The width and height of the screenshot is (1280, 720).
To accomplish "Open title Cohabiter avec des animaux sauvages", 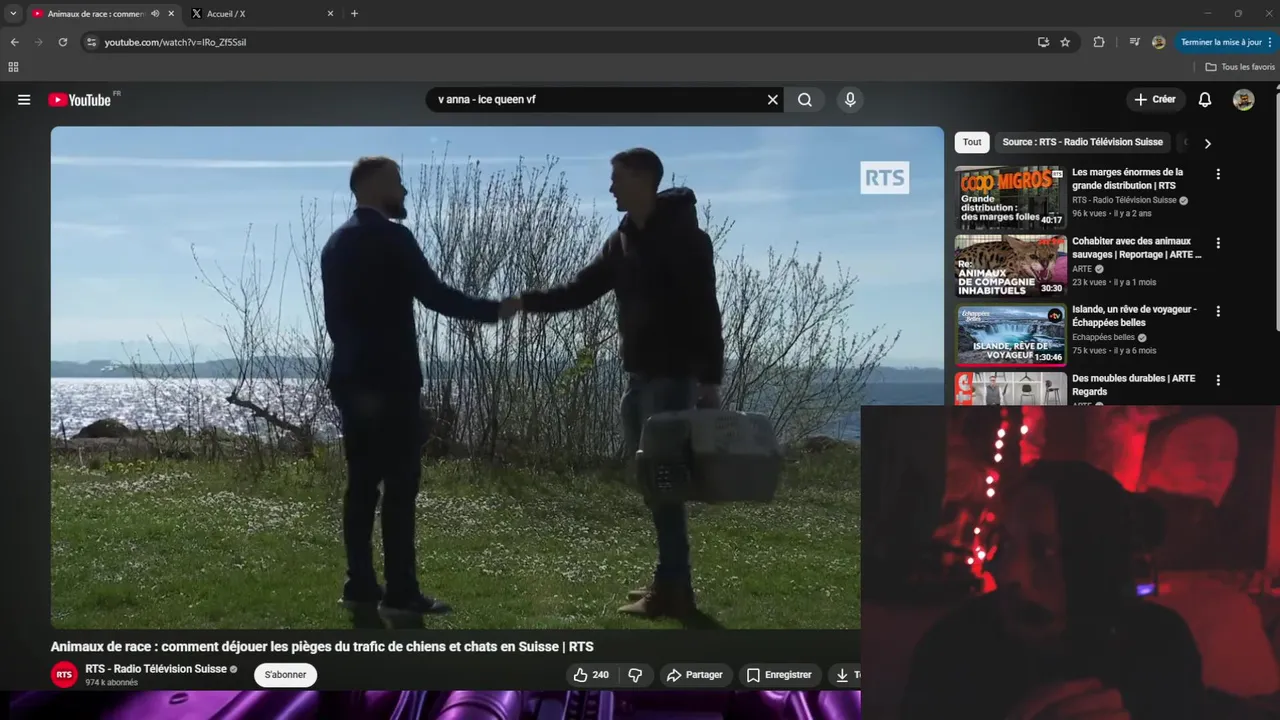I will point(1136,248).
